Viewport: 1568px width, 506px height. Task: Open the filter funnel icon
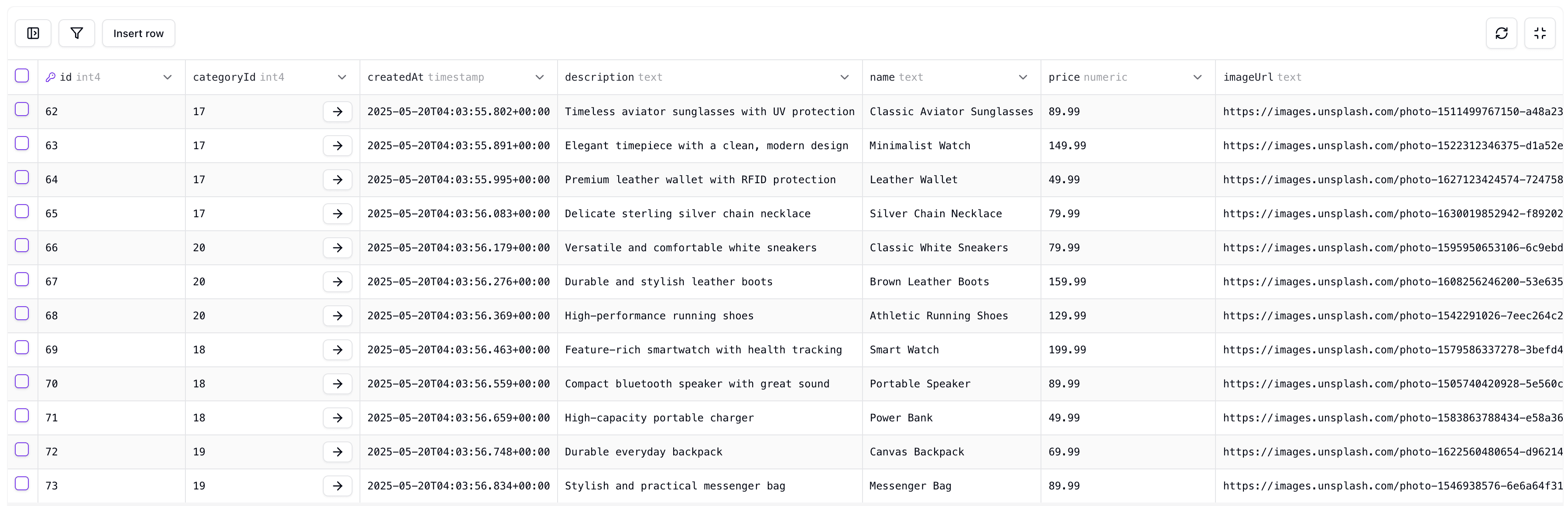click(77, 34)
